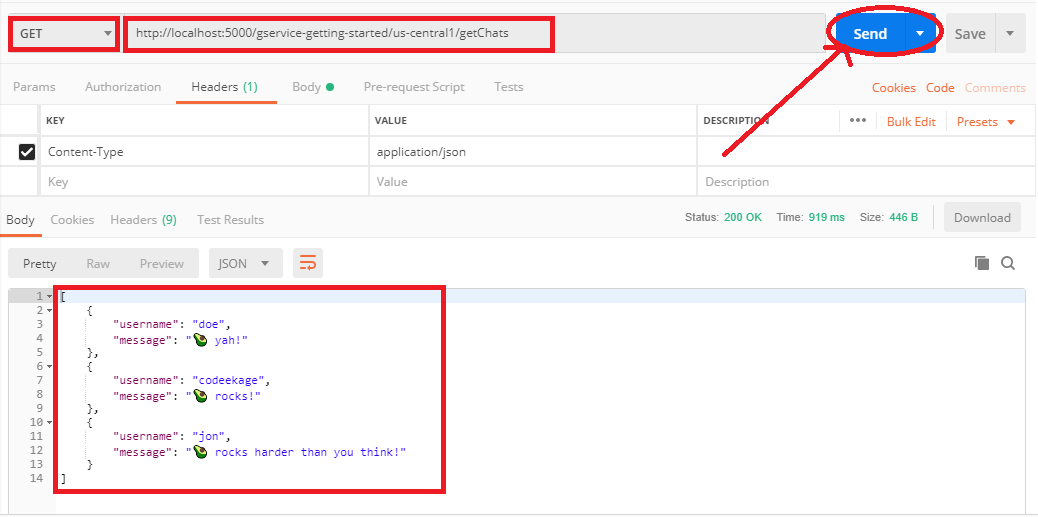Click the 200 OK status text
This screenshot has height=517, width=1038.
743,217
